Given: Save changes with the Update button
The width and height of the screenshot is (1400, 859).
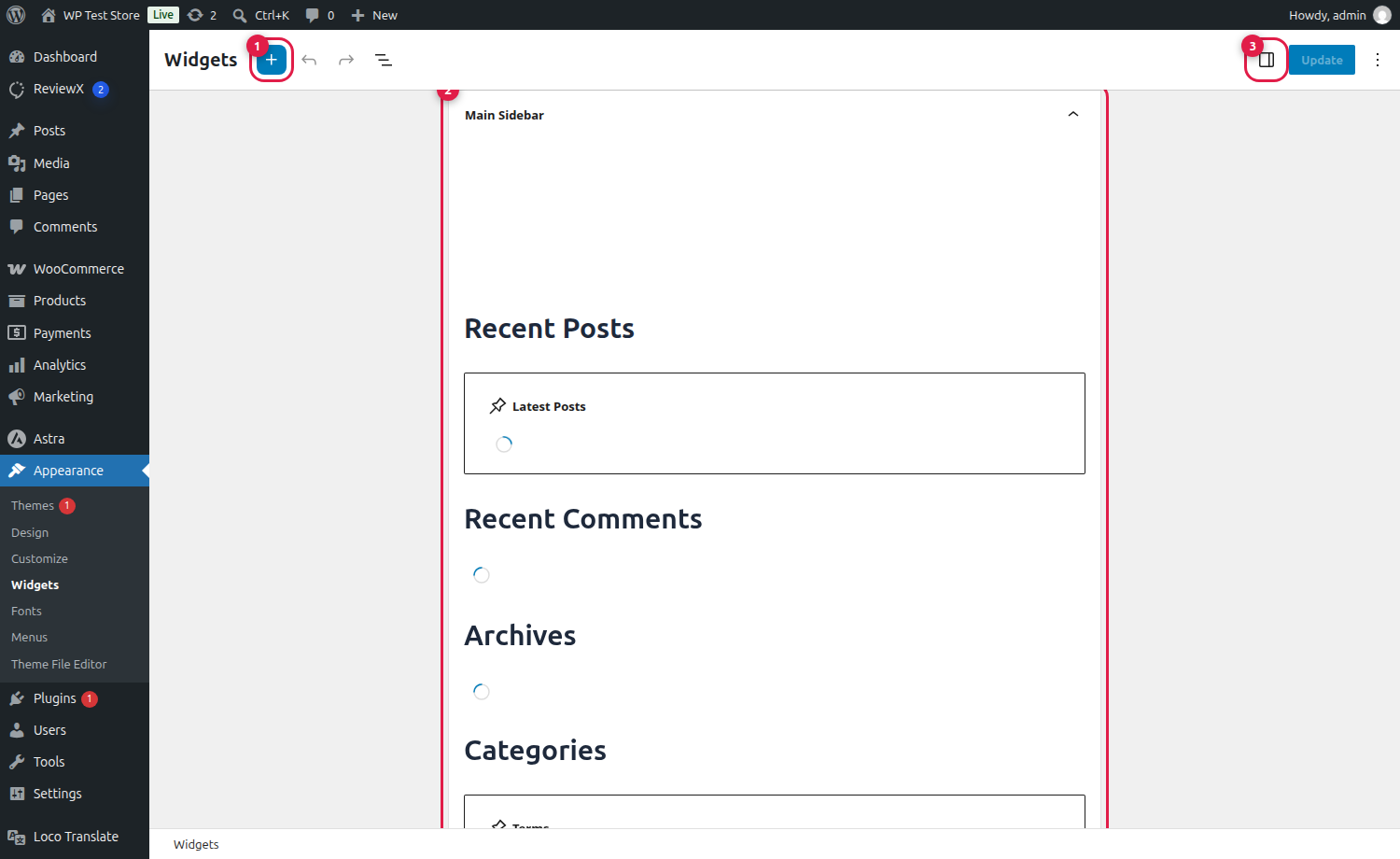Looking at the screenshot, I should (1322, 60).
